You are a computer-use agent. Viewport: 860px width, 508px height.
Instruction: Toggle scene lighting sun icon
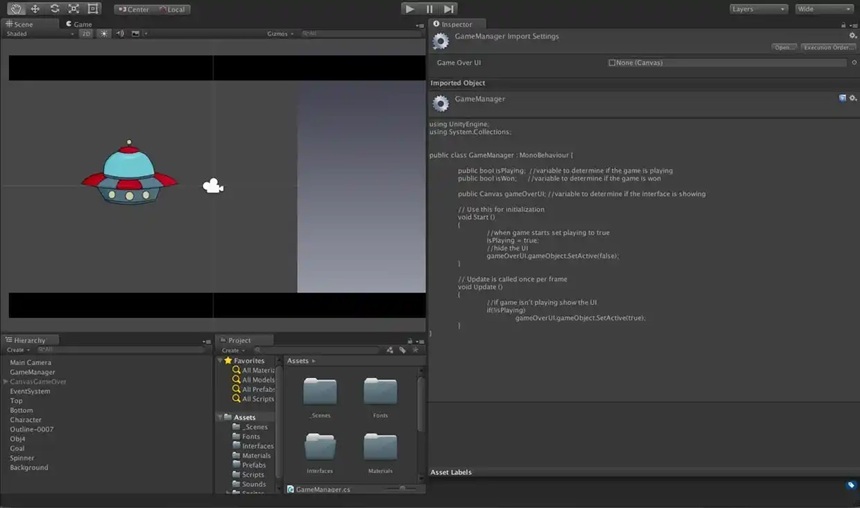[104, 33]
